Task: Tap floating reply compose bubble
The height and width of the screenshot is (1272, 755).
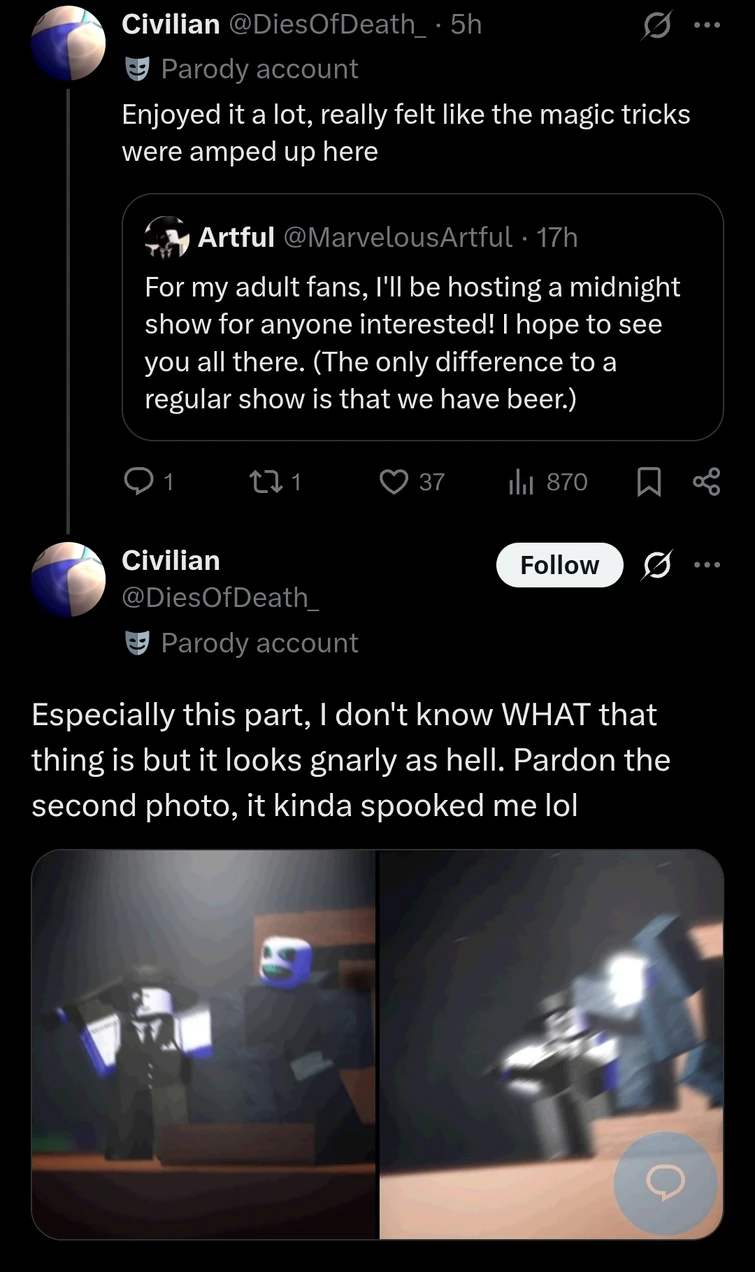Action: 664,1183
